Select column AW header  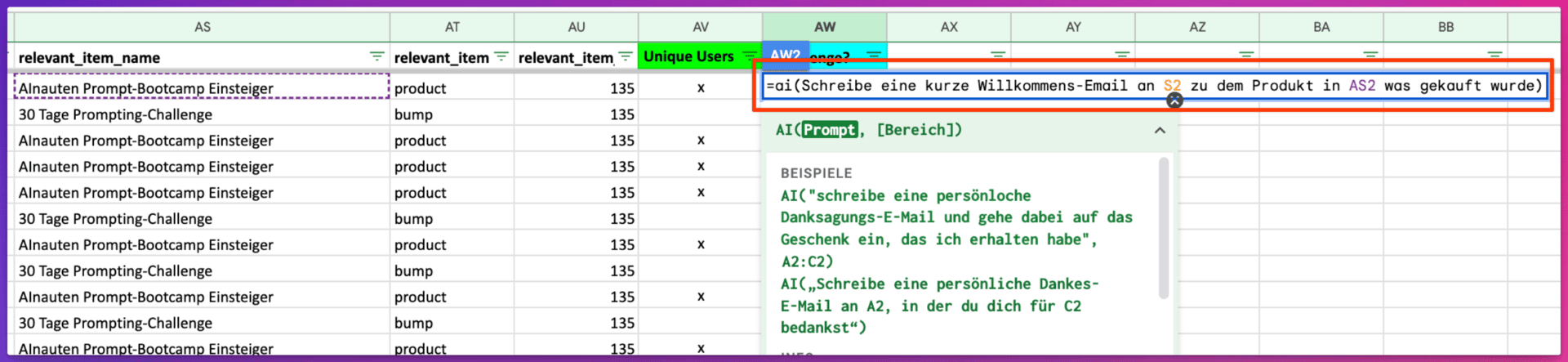[825, 27]
